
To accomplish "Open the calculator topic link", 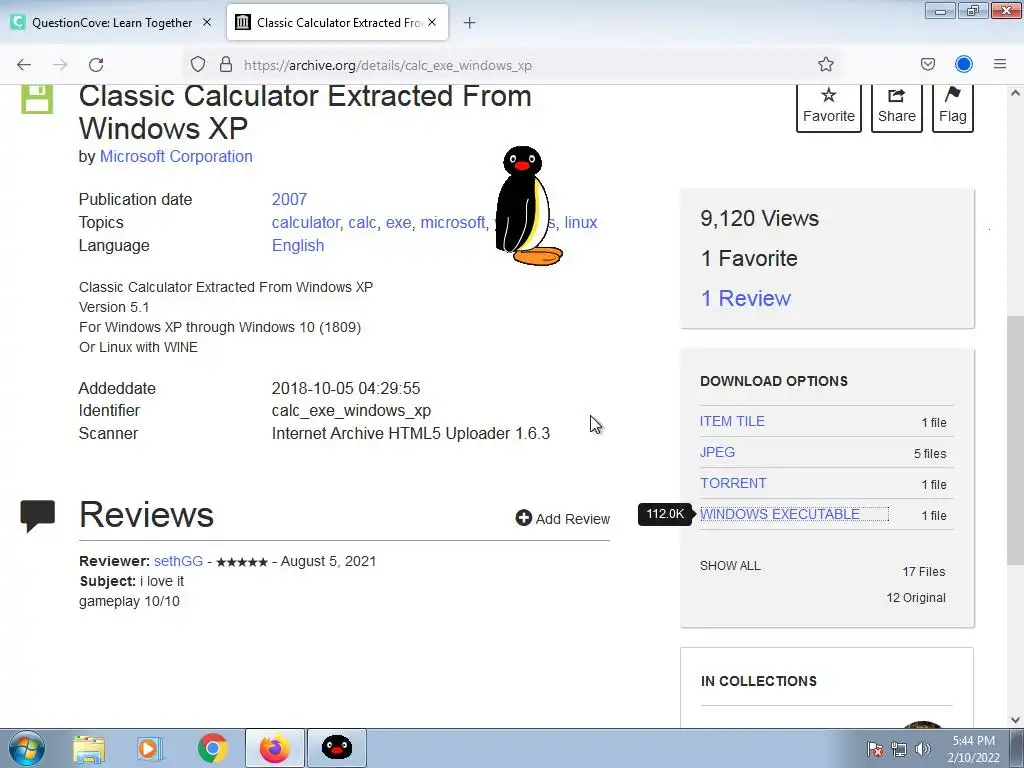I will pos(306,223).
